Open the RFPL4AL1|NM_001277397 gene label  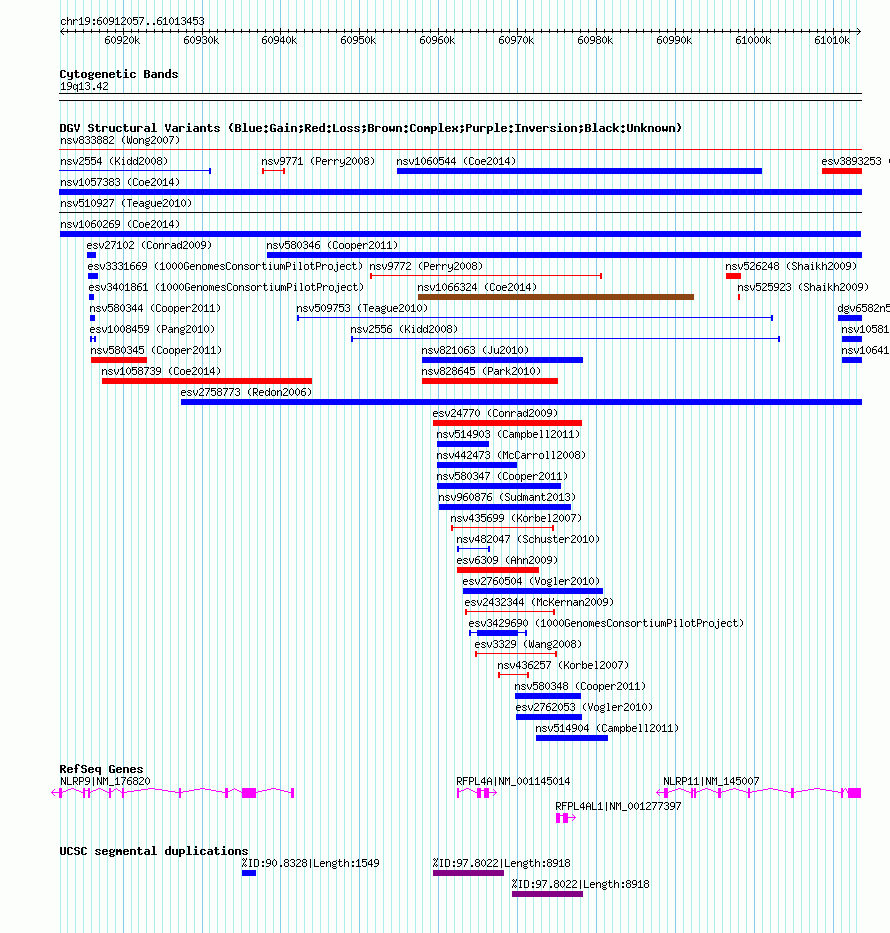(618, 806)
